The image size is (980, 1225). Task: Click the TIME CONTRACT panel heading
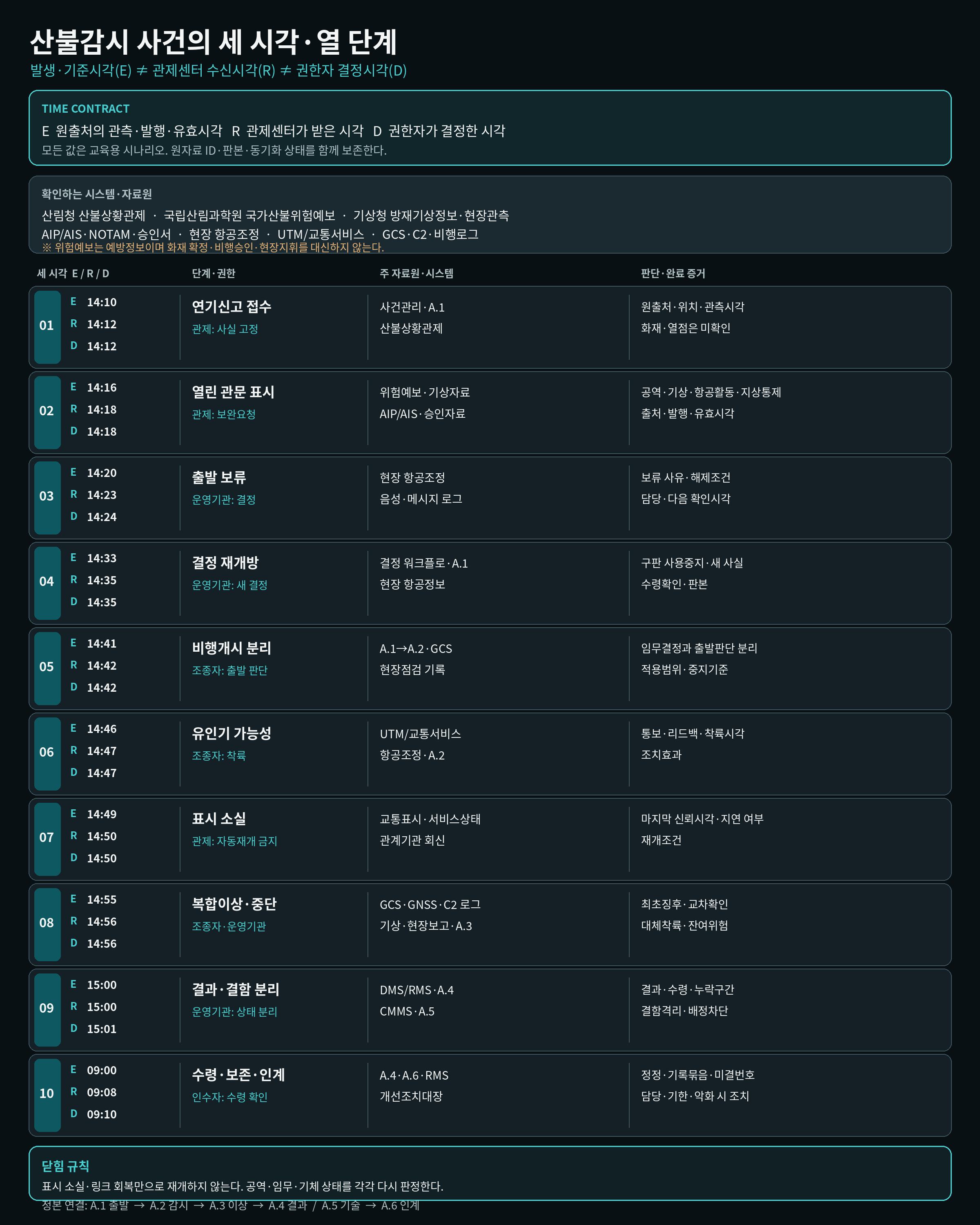coord(85,109)
